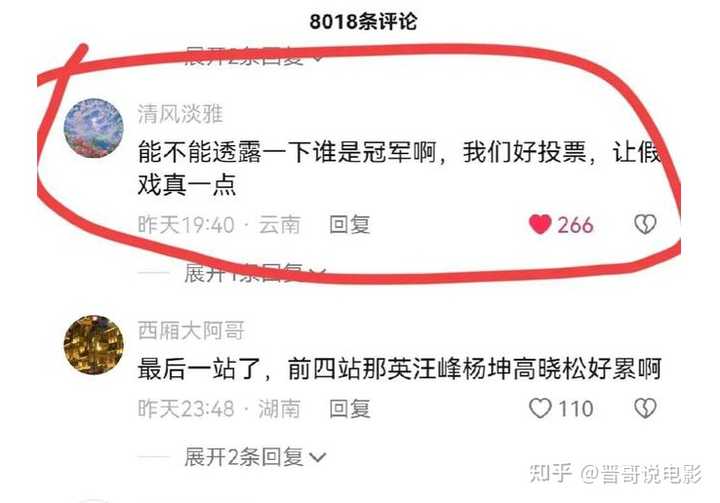Open username 清风淡雅
Image resolution: width=720 pixels, height=503 pixels.
click(x=180, y=113)
